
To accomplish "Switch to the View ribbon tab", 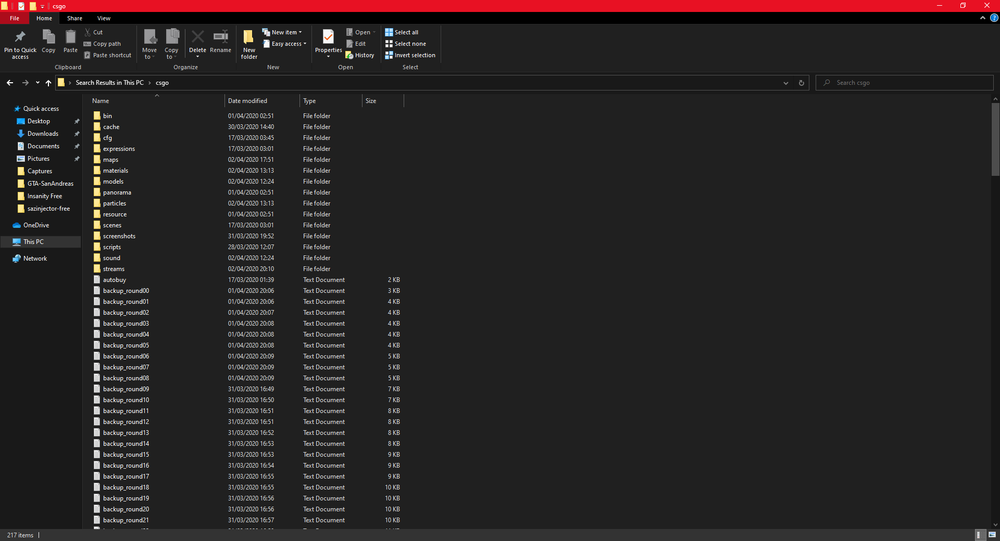I will point(104,18).
